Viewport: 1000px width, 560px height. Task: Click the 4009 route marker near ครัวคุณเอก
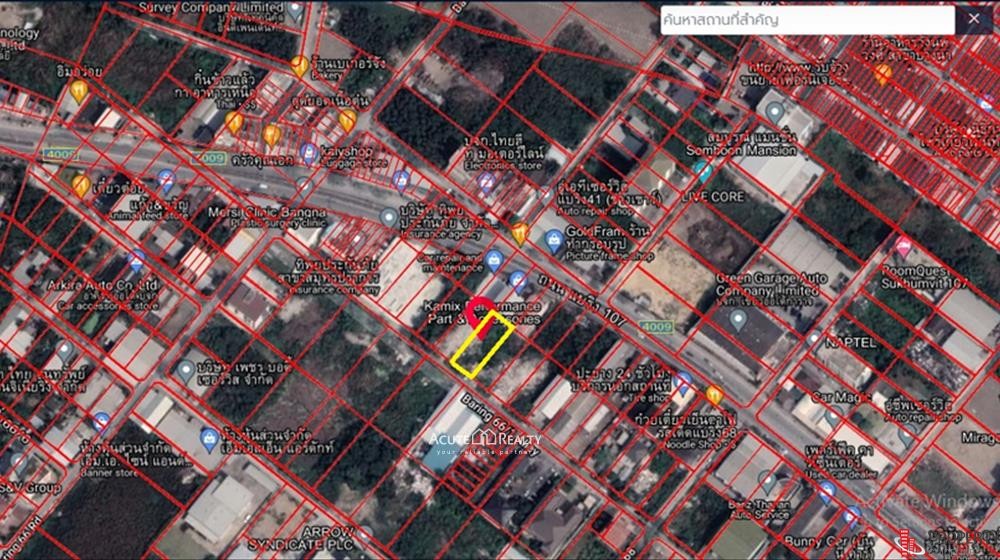click(210, 158)
